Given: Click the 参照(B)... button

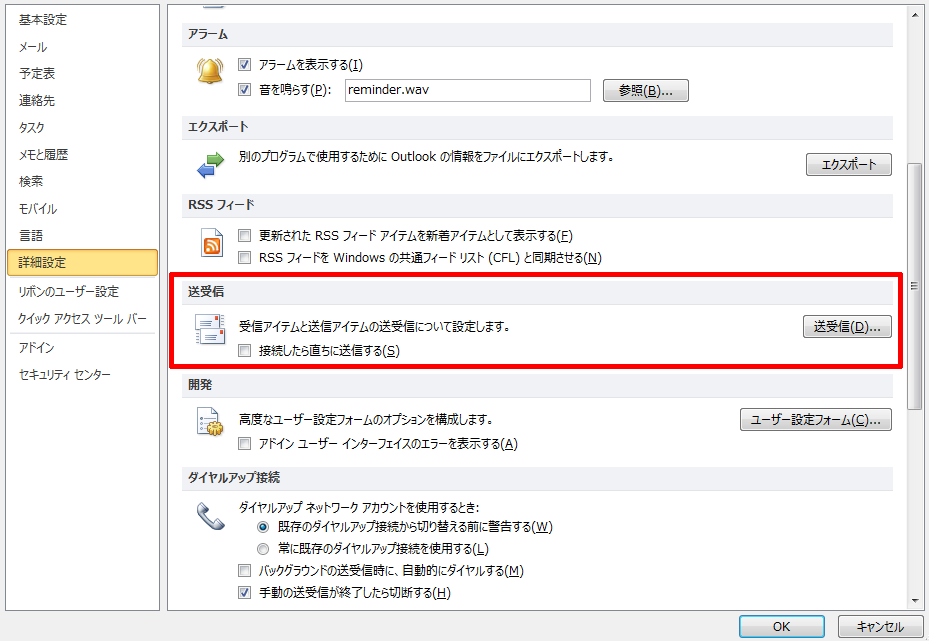Looking at the screenshot, I should (646, 91).
